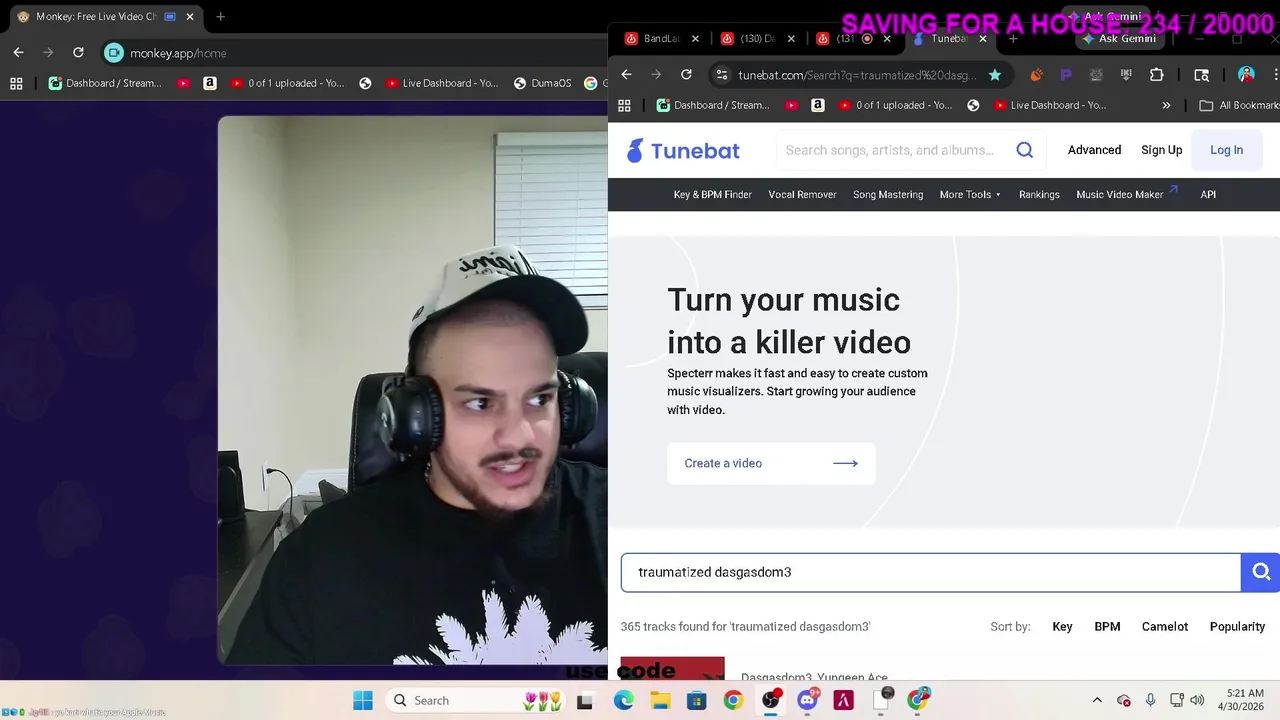Screen dimensions: 1280x720
Task: Open the Amazon bookmark in Tunebat window
Action: [817, 105]
